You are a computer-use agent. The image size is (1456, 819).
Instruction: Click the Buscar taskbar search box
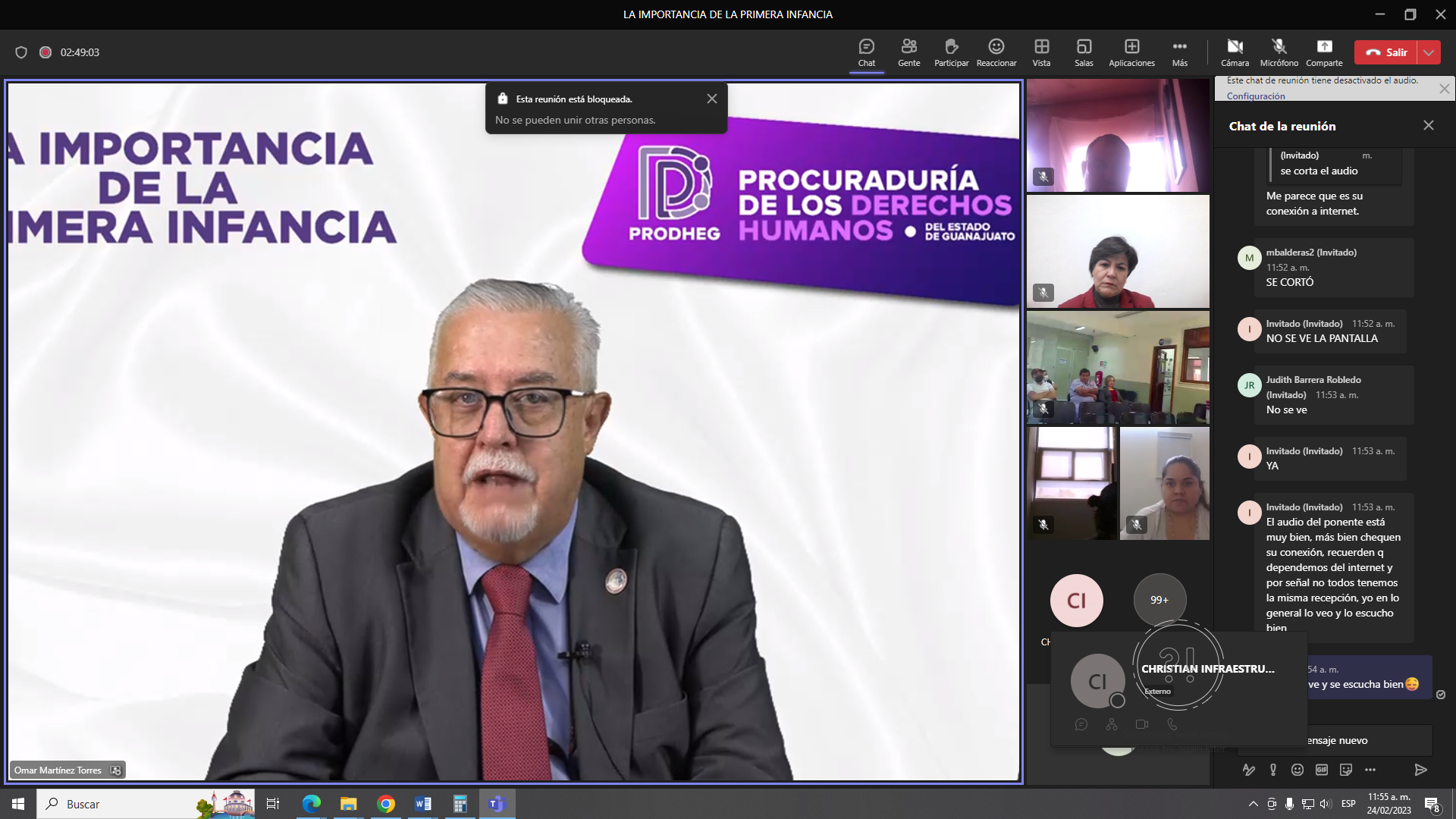[x=146, y=804]
